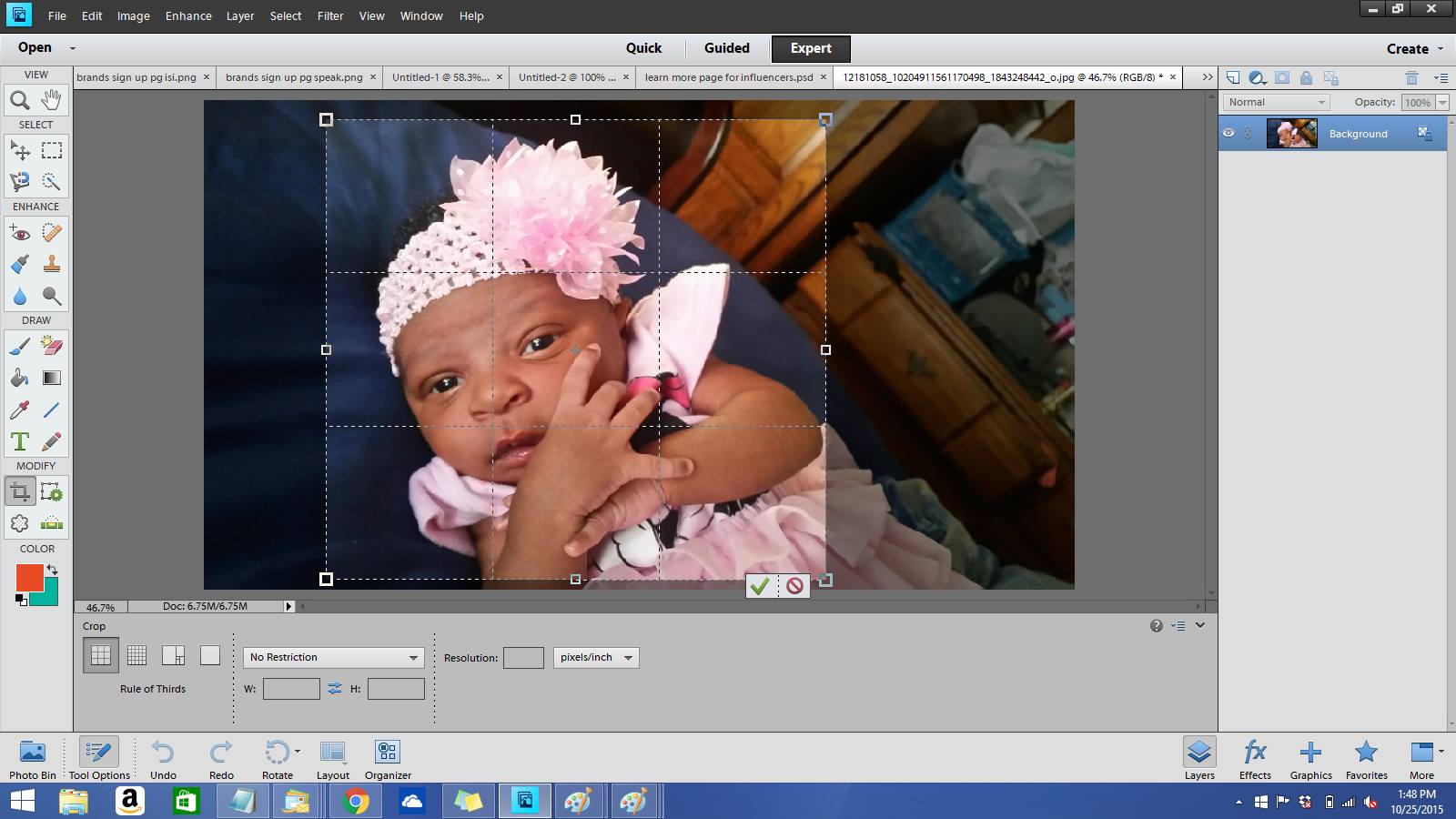Switch to Guided edit mode
The height and width of the screenshot is (819, 1456).
726,48
